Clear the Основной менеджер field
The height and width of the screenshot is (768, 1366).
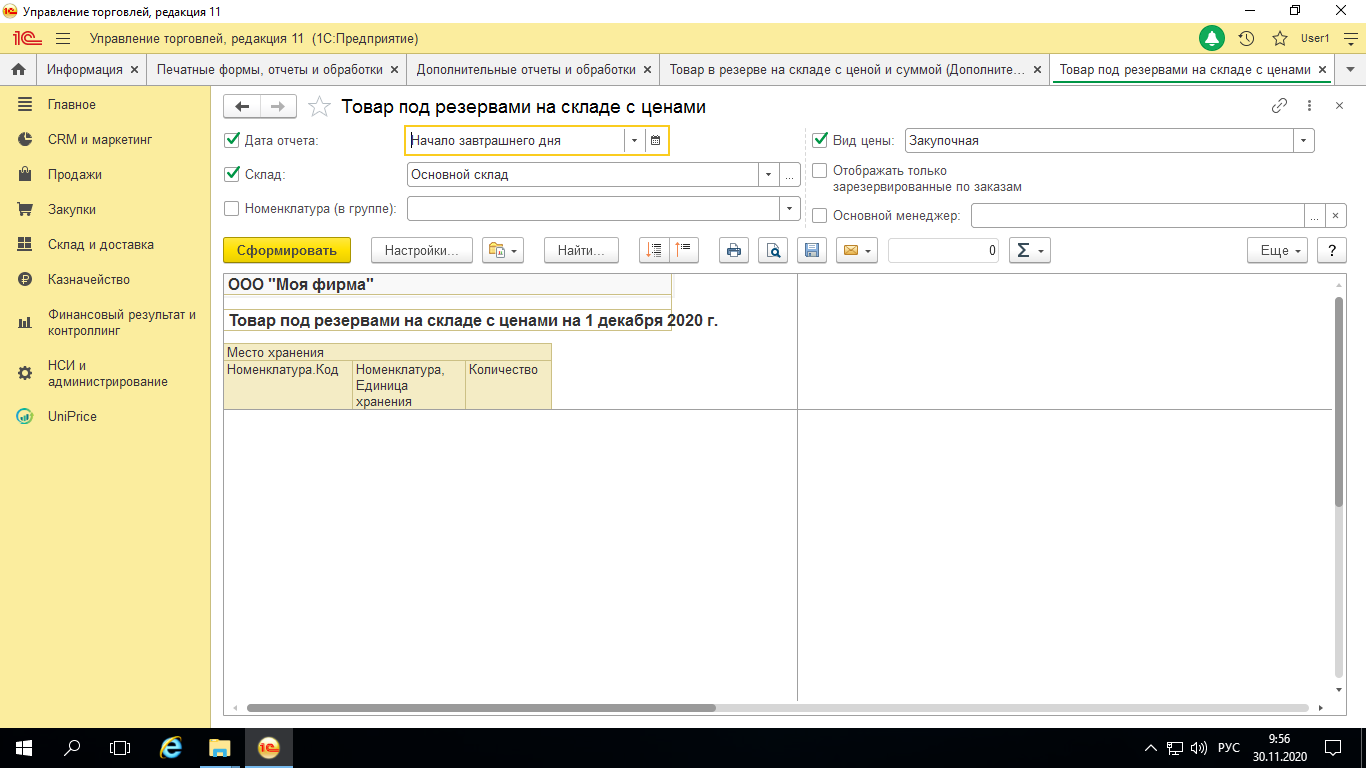(x=1336, y=216)
